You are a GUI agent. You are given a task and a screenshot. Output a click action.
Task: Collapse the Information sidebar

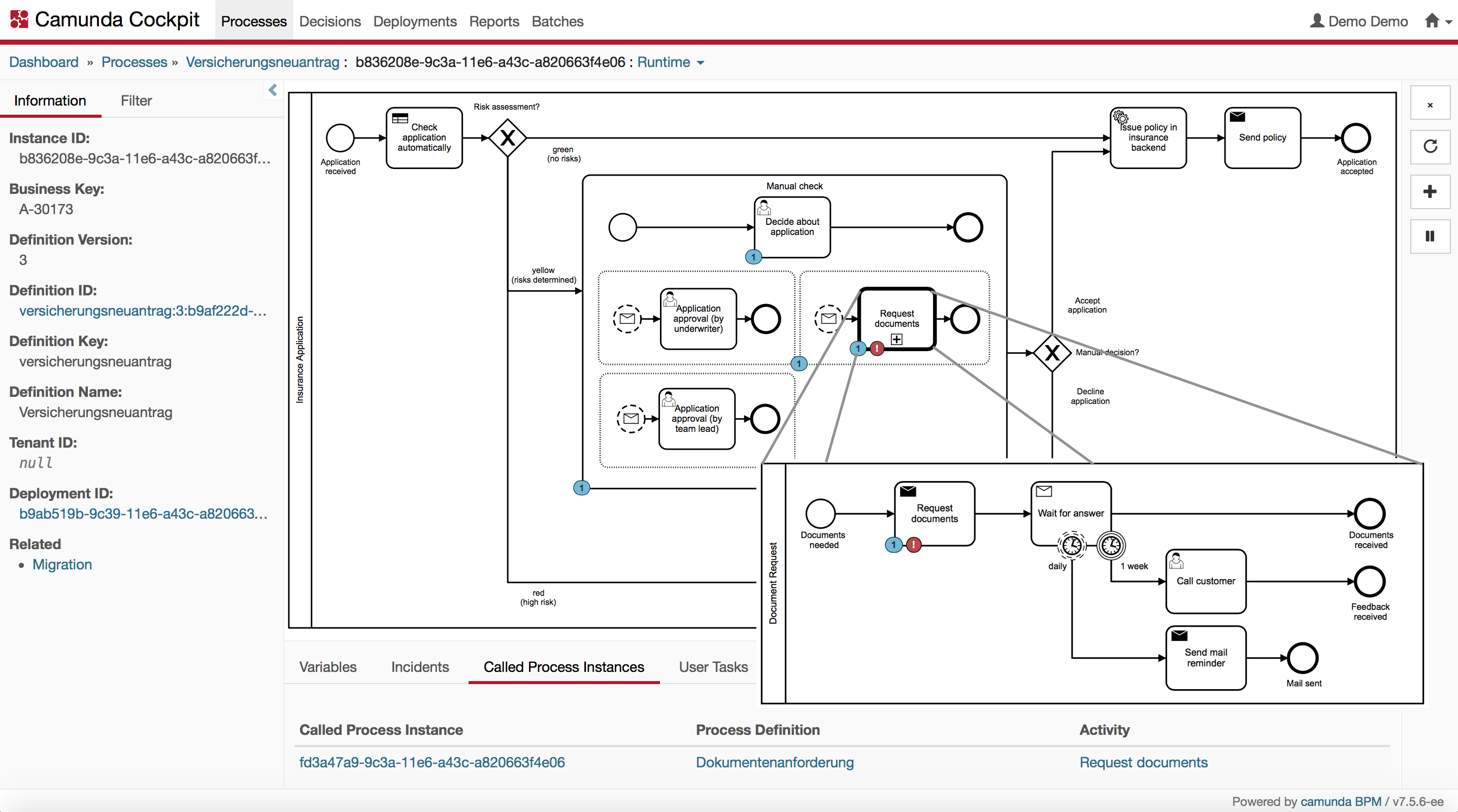pos(273,90)
